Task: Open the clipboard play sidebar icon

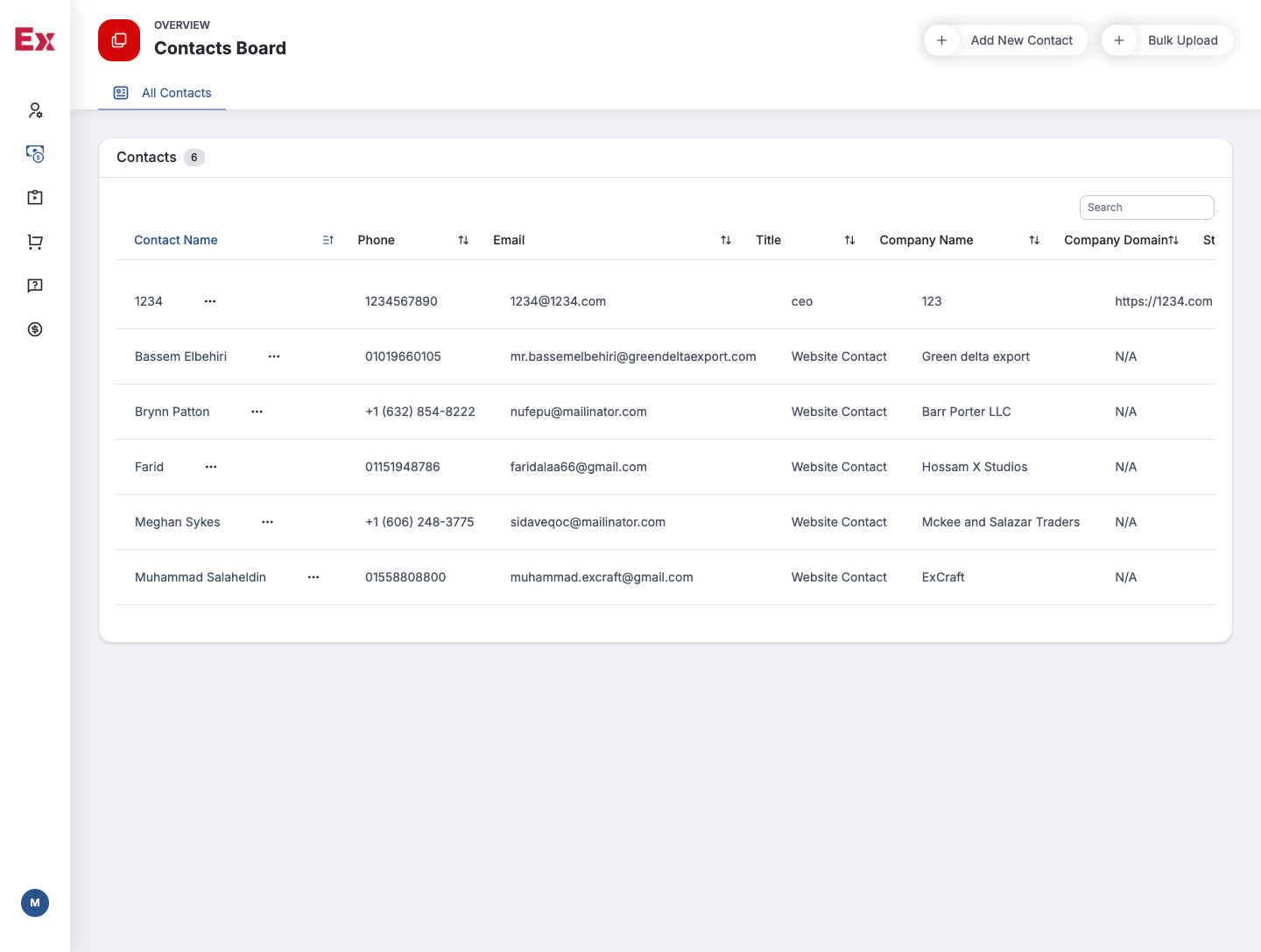Action: 35,198
